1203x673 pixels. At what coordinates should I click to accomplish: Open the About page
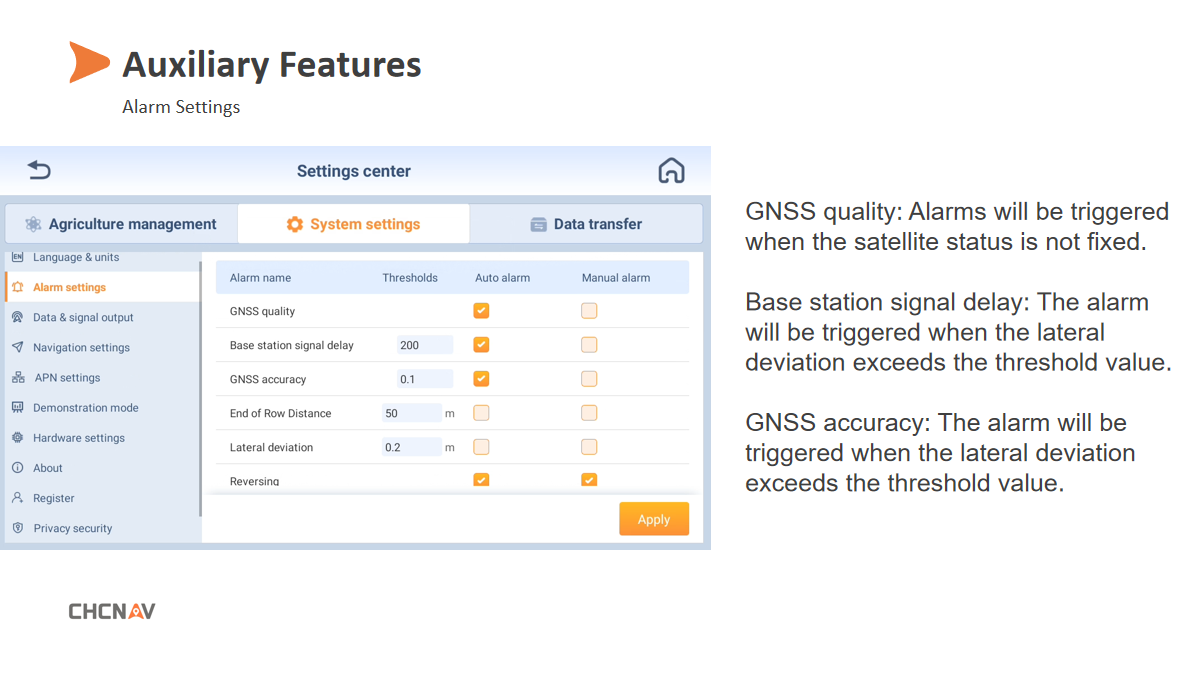tap(16, 467)
